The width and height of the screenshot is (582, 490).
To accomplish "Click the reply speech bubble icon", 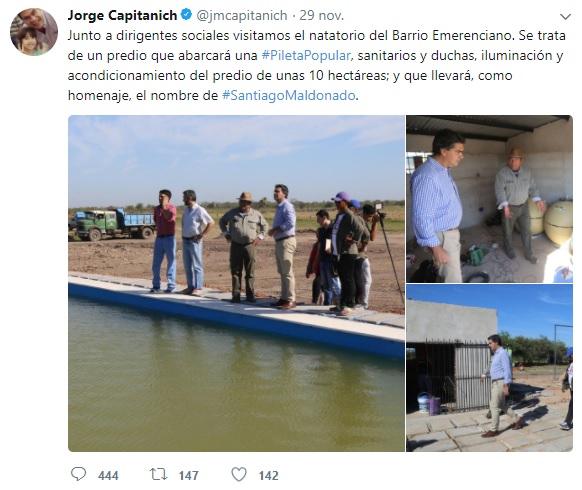I will coord(78,474).
